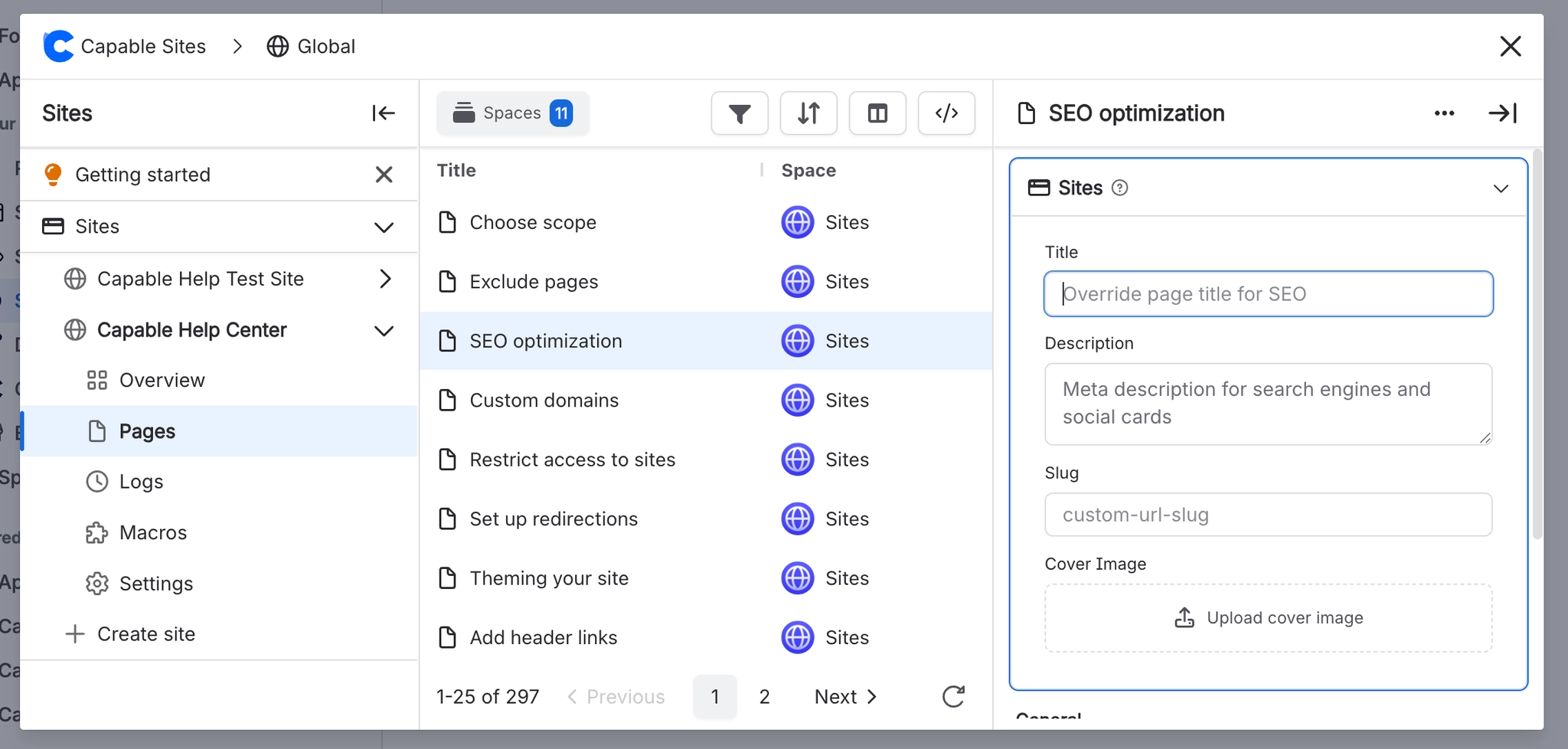Click Create site
This screenshot has width=1568, height=749.
130,634
